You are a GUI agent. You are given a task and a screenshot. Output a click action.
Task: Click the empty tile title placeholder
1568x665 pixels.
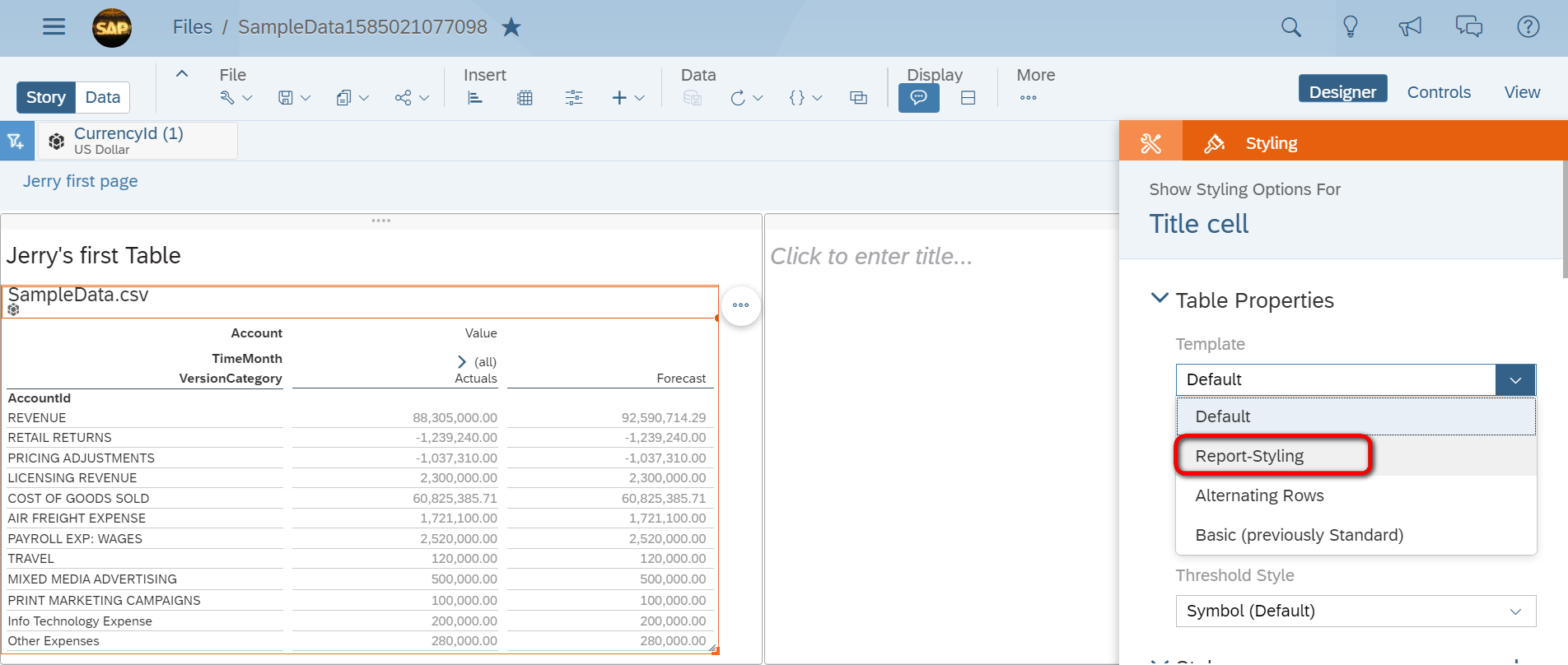tap(871, 257)
